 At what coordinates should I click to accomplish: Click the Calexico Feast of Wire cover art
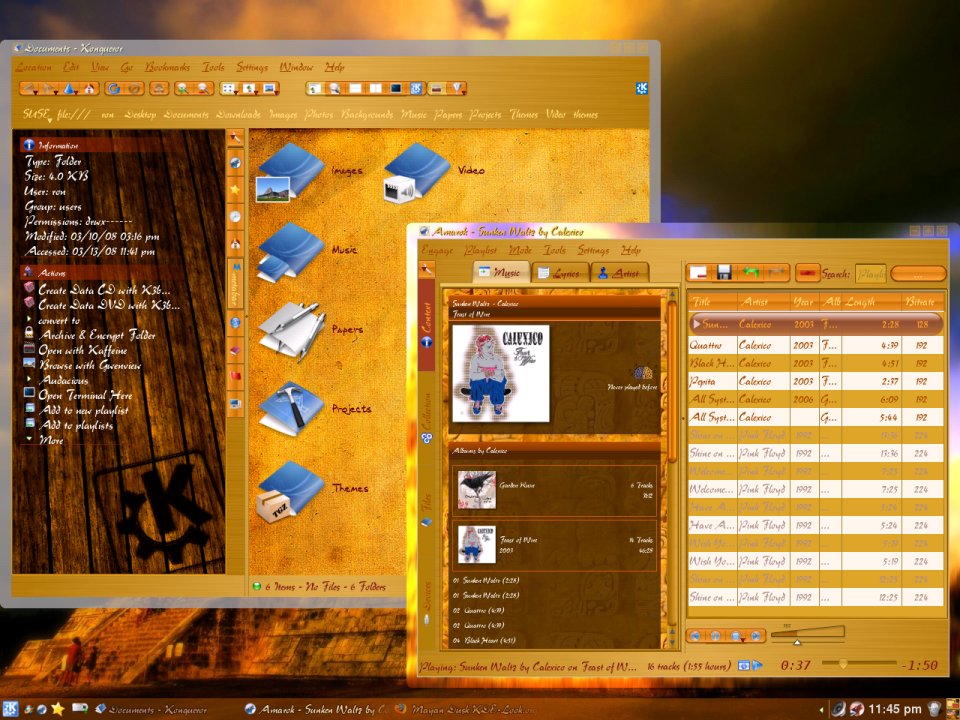(500, 373)
